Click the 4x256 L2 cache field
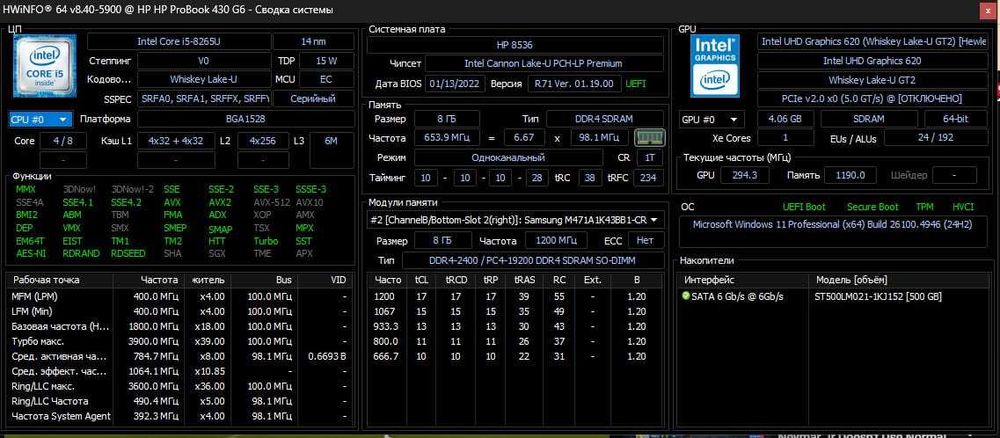 [x=263, y=141]
